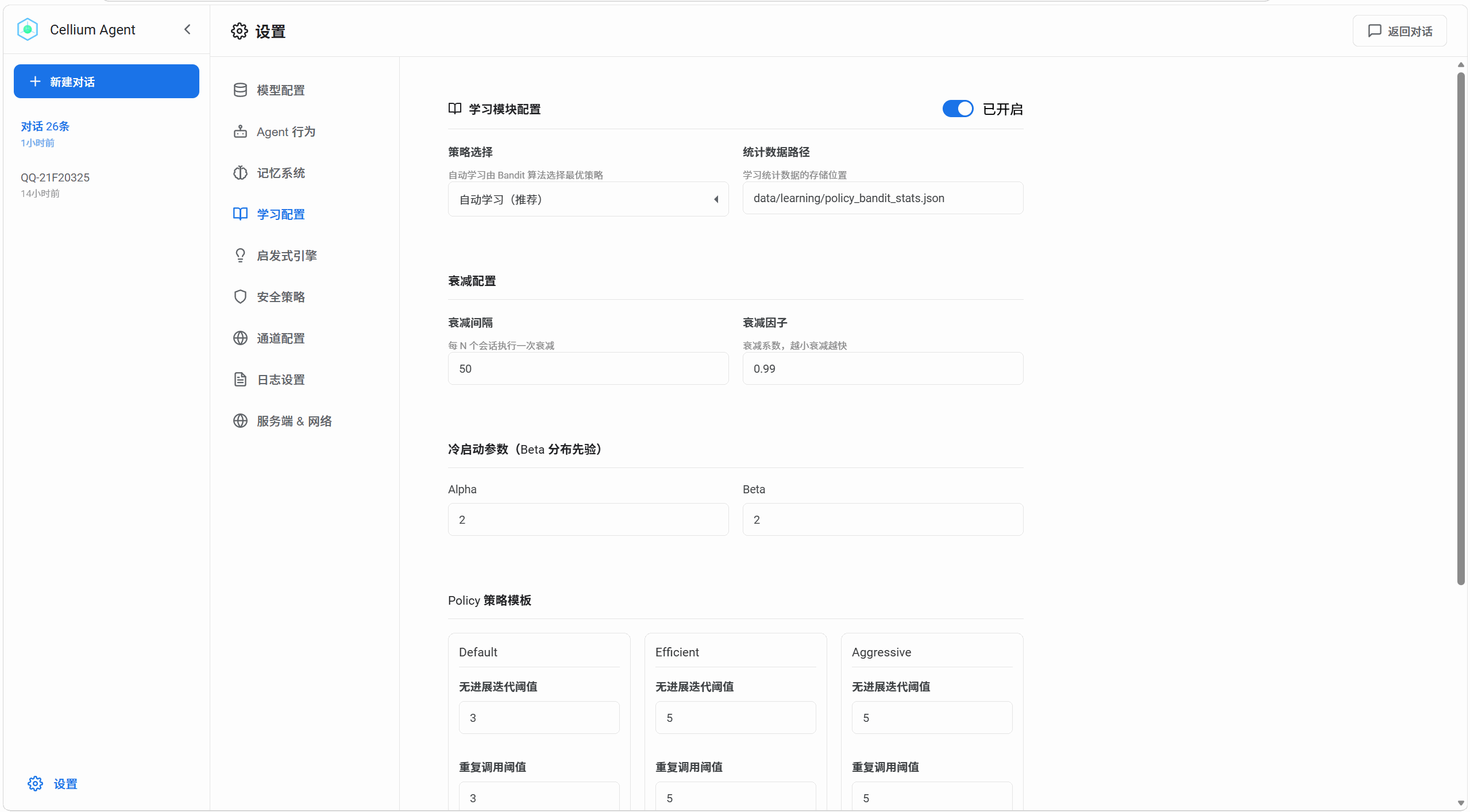
Task: Click the book icon for 学习配置
Action: point(240,214)
